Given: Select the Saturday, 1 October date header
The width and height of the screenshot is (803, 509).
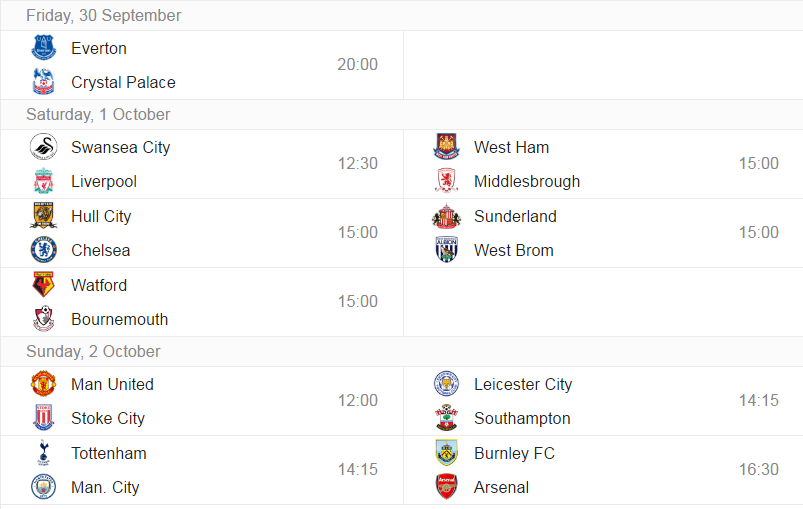Looking at the screenshot, I should [x=98, y=114].
